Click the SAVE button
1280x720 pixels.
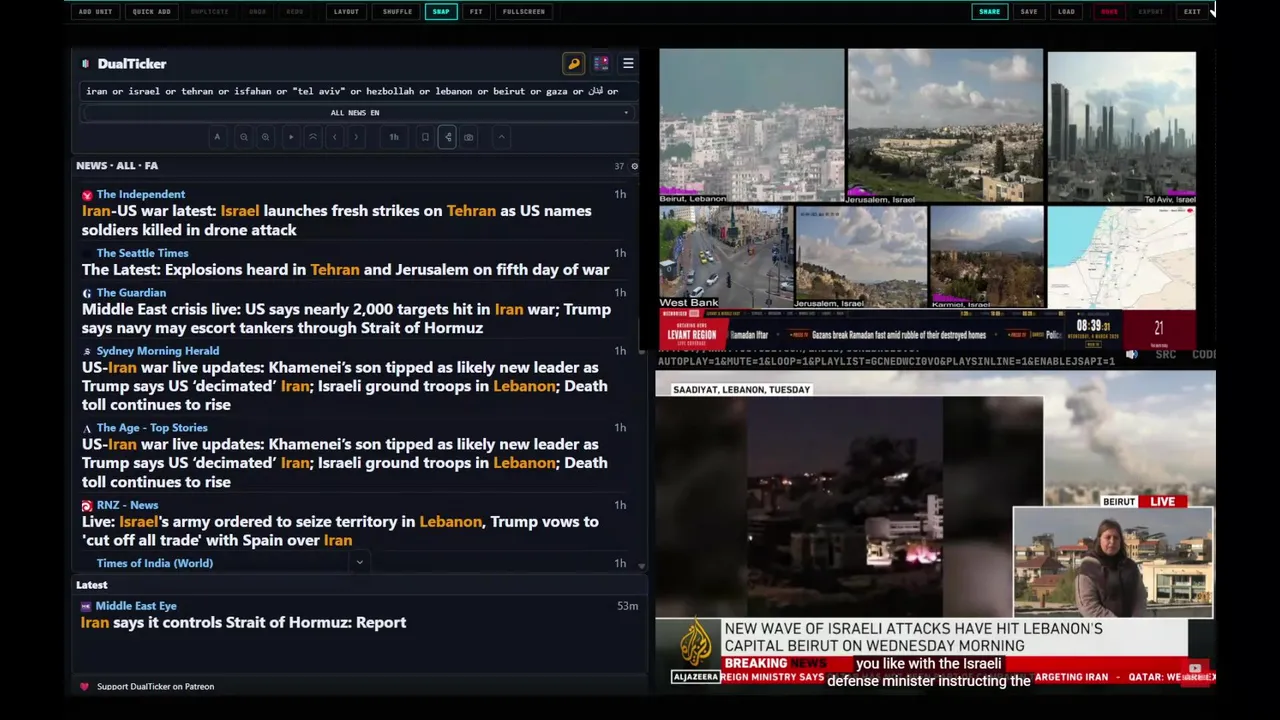coord(1029,12)
